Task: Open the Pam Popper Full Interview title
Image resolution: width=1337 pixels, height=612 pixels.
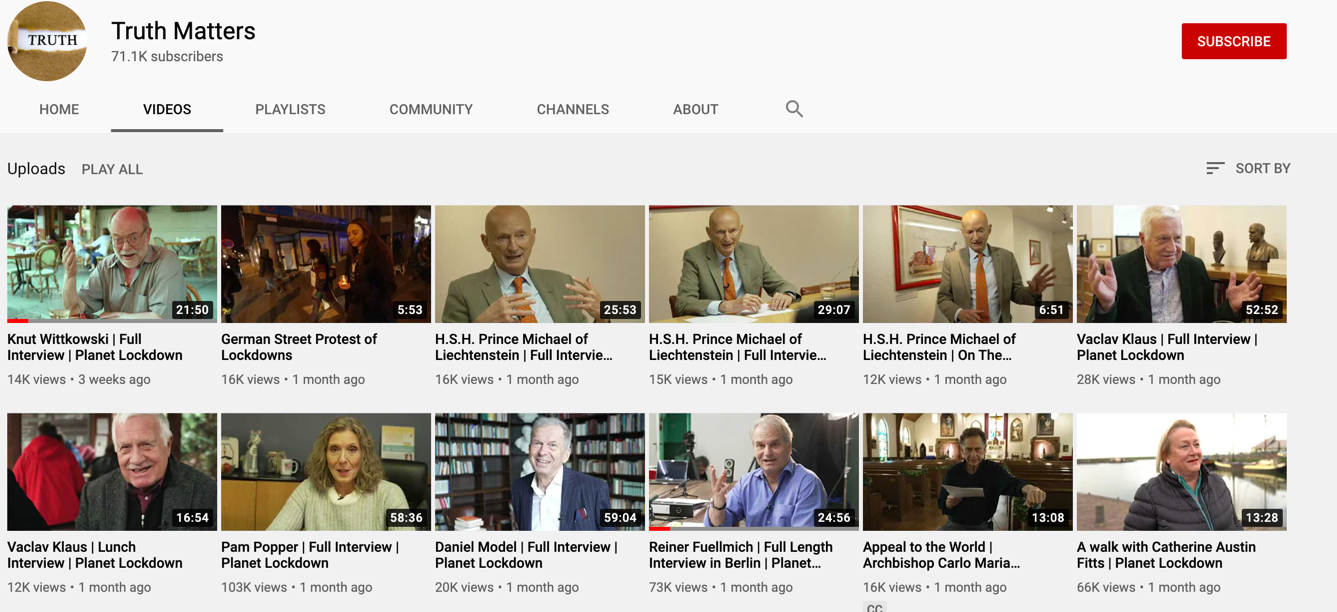Action: (x=310, y=555)
